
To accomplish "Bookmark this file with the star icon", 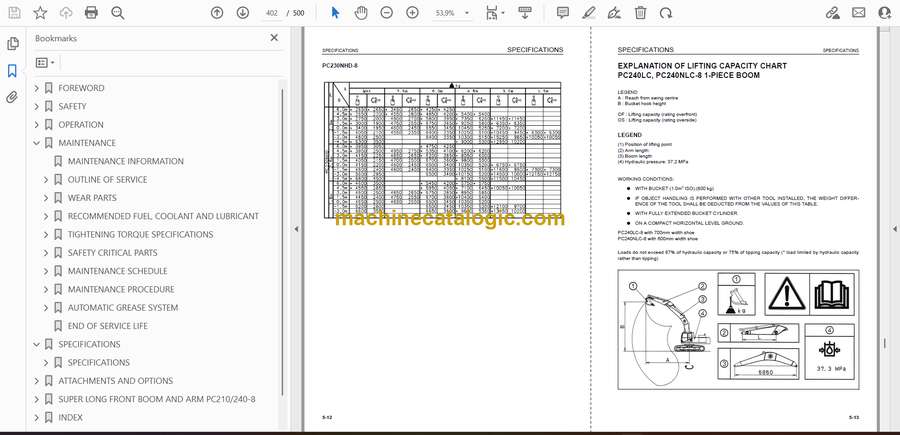I will (40, 13).
